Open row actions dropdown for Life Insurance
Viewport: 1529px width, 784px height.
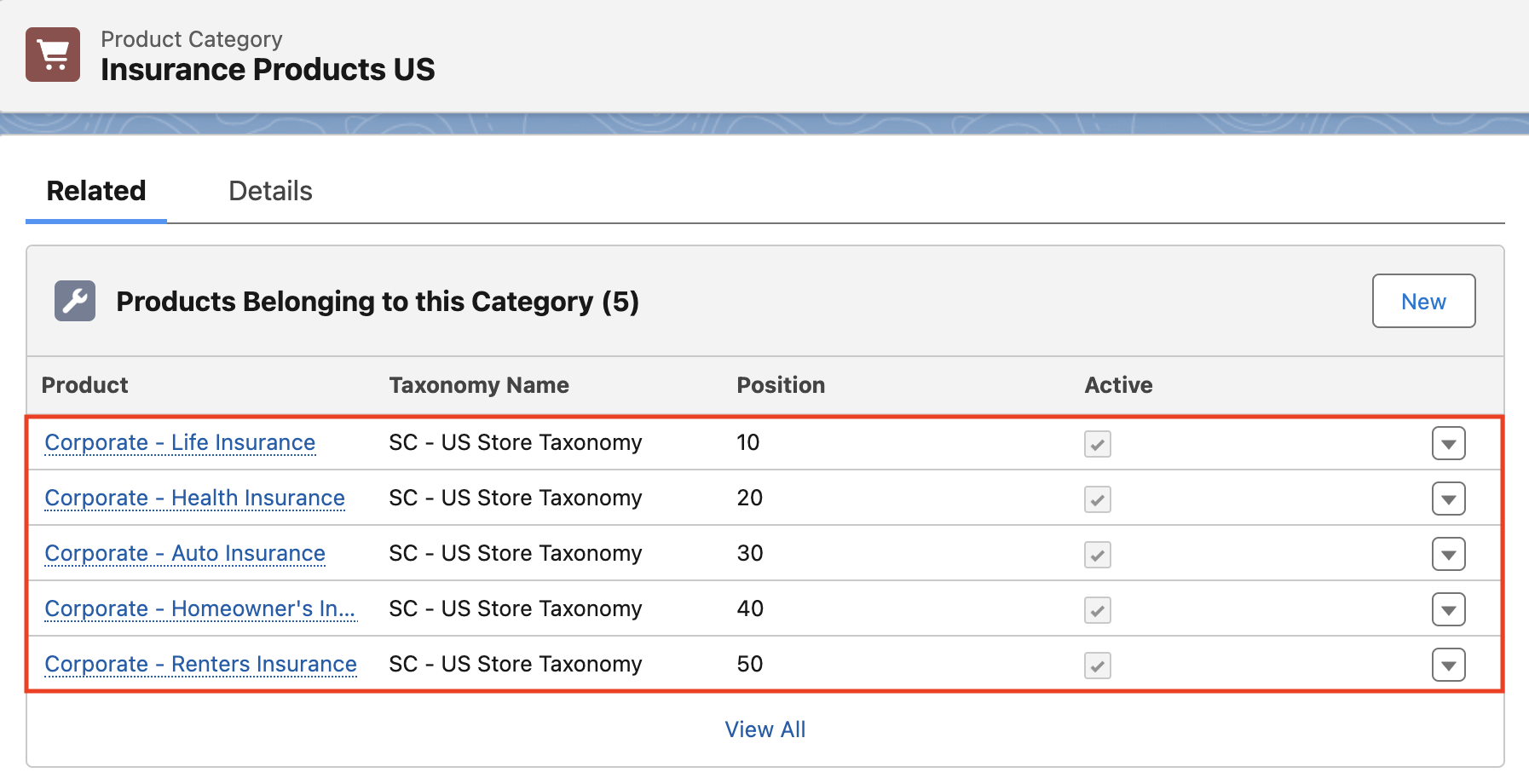point(1449,443)
